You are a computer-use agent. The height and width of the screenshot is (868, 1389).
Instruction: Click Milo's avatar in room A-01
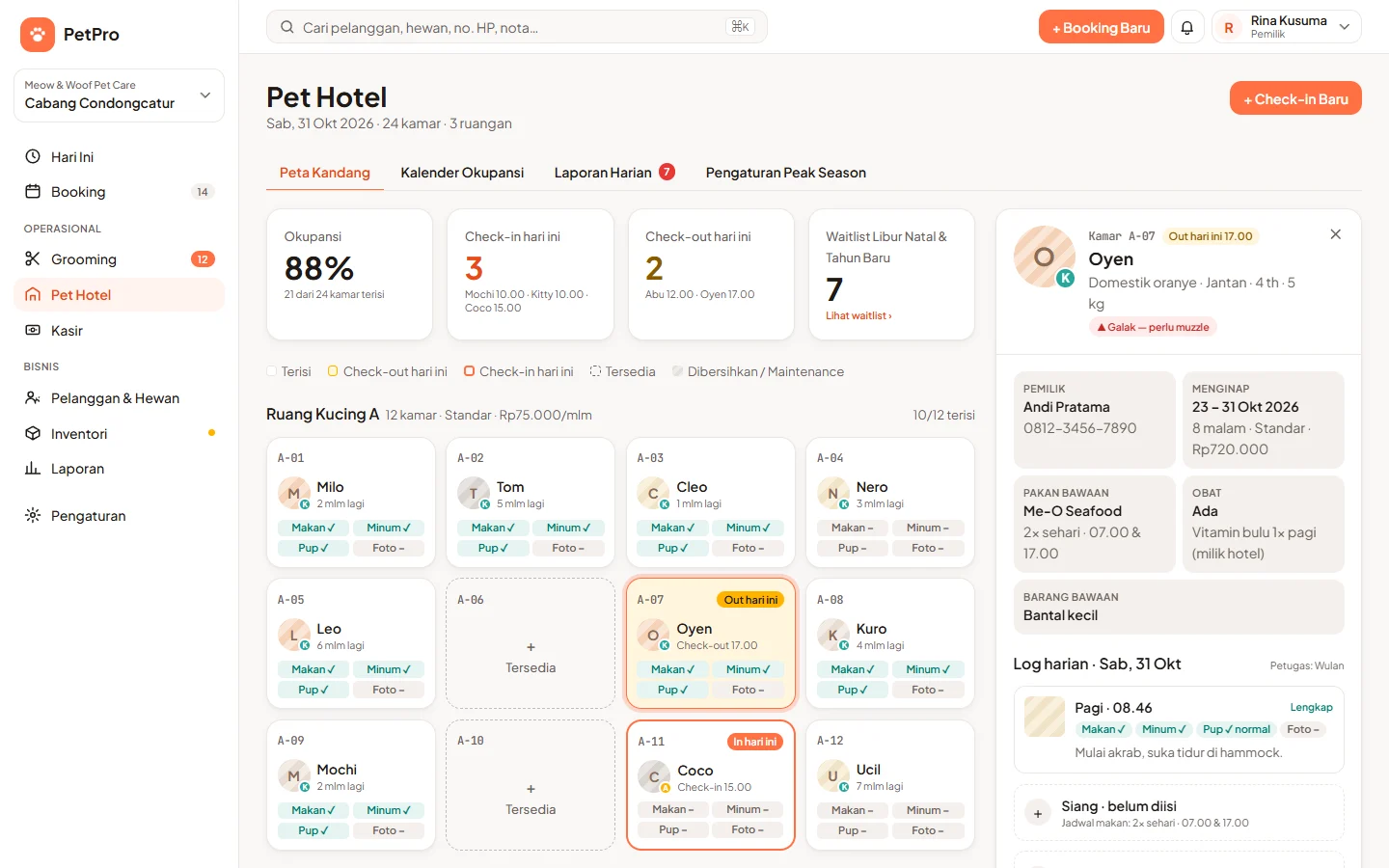(x=293, y=494)
